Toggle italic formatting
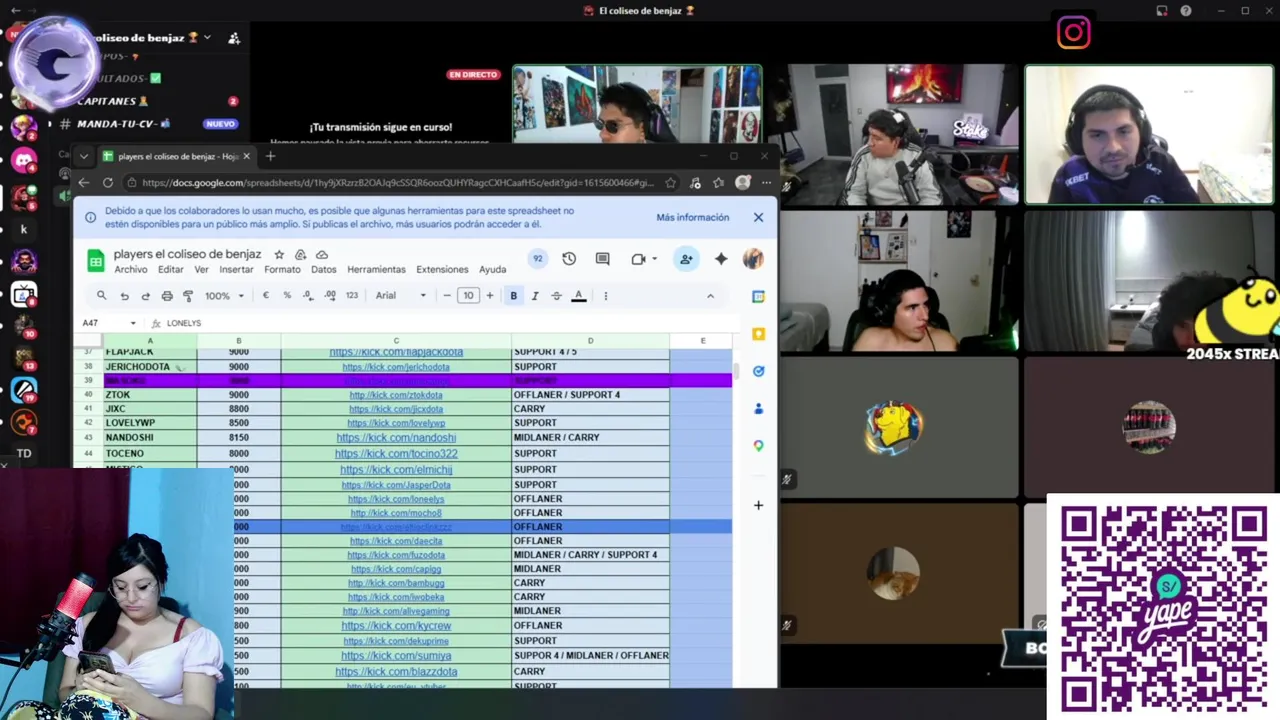This screenshot has height=720, width=1280. coord(535,296)
